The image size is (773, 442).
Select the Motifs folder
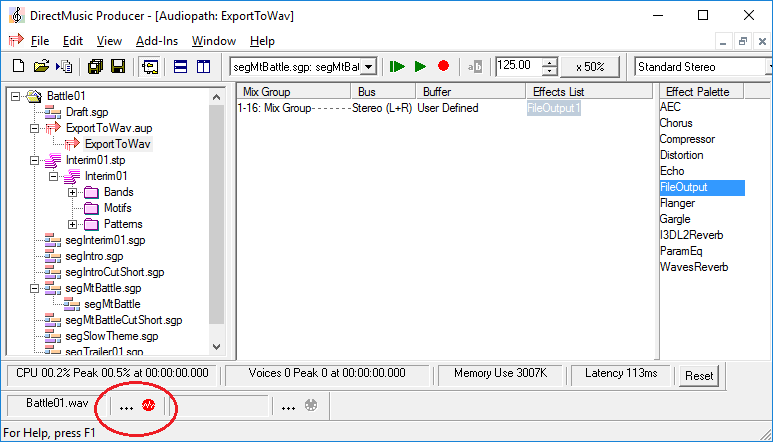(x=117, y=208)
